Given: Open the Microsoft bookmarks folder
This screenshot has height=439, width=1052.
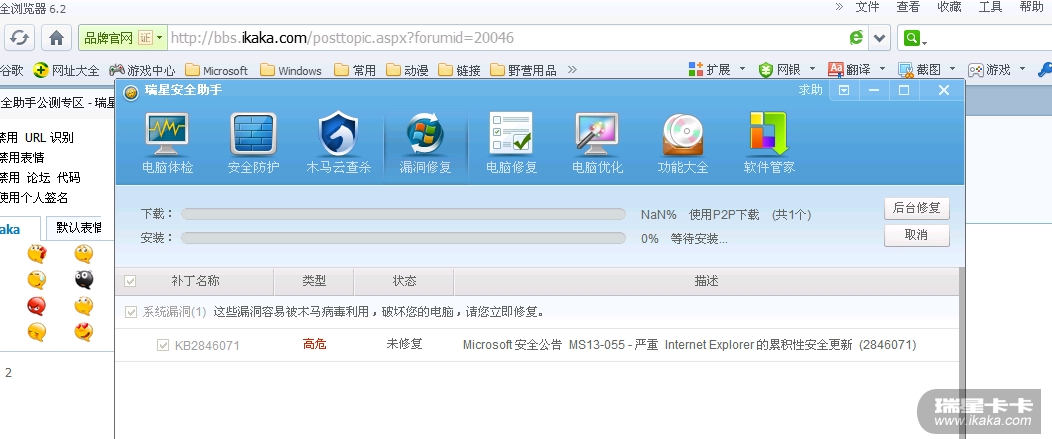Looking at the screenshot, I should (217, 70).
